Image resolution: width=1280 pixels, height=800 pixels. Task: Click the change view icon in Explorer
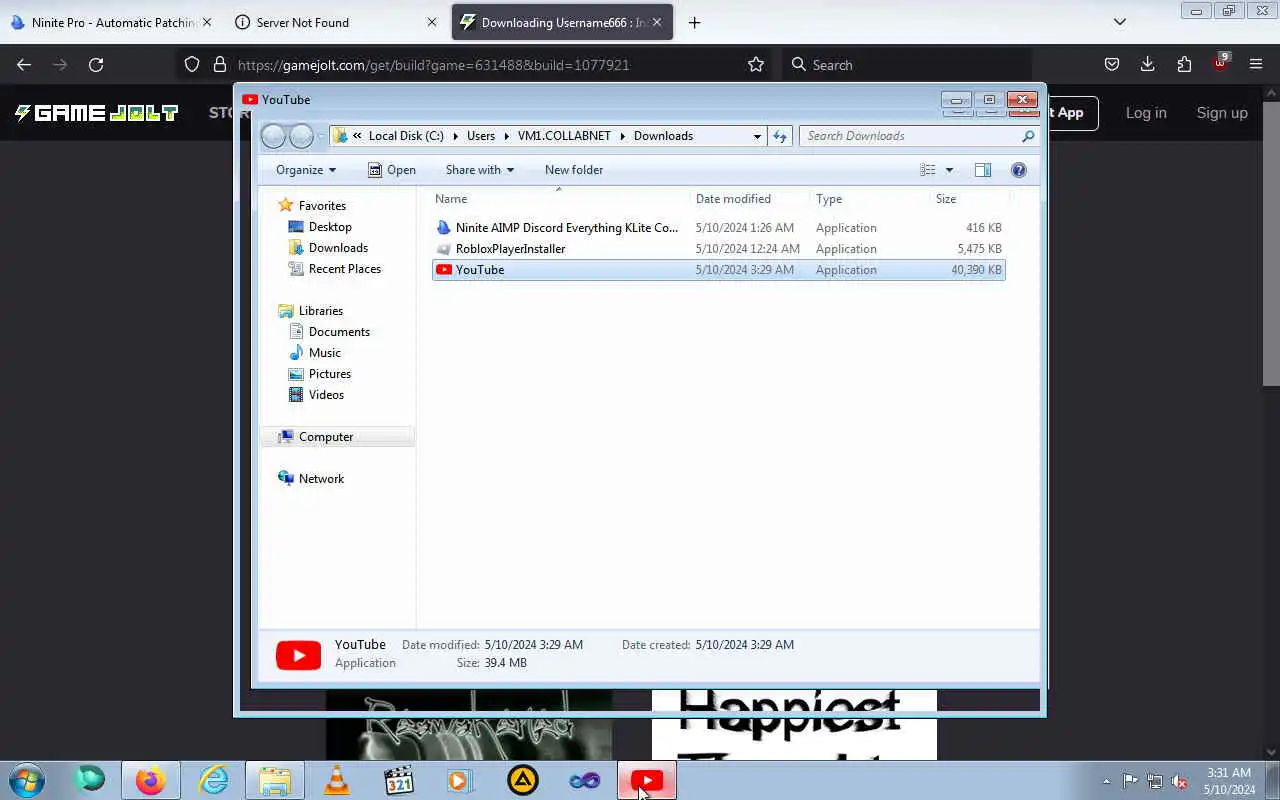[x=928, y=170]
